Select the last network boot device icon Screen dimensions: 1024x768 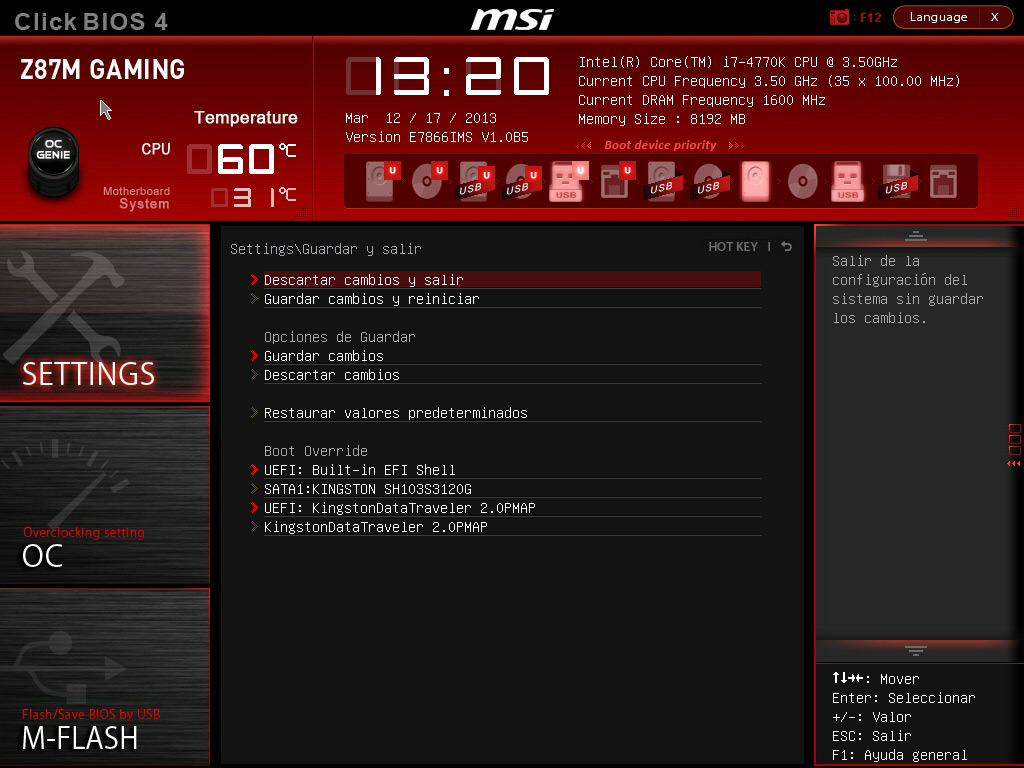[x=944, y=181]
